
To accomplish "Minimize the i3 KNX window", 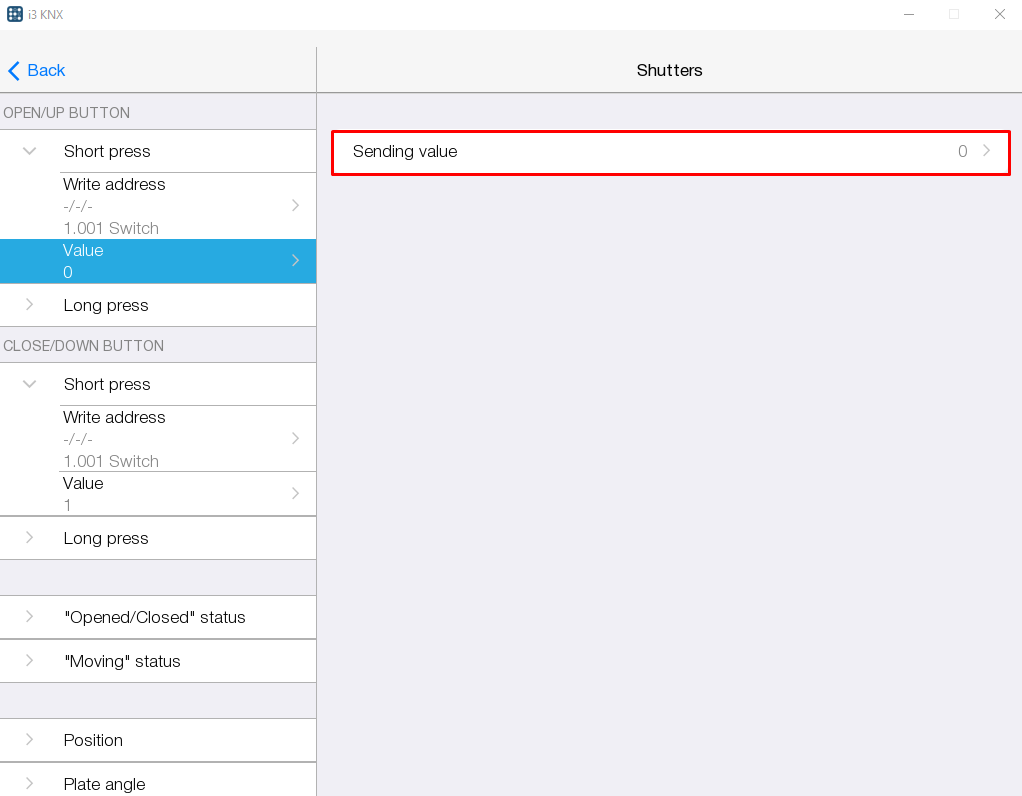I will [909, 14].
